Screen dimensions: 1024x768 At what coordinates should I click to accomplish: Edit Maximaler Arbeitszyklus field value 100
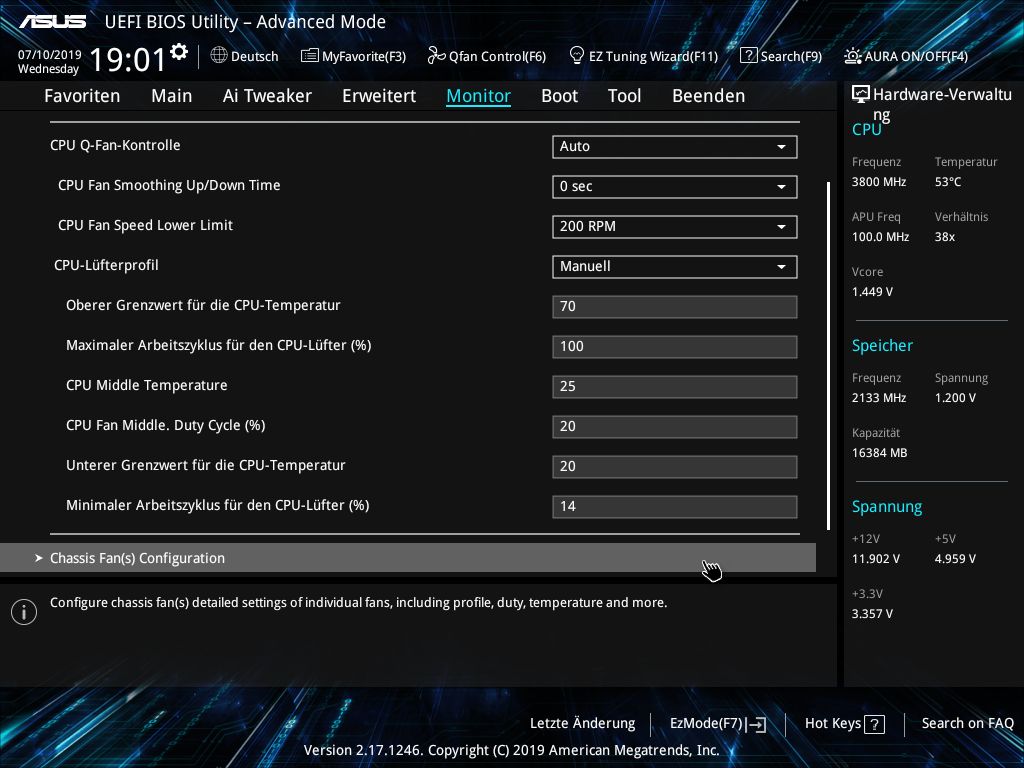(675, 347)
